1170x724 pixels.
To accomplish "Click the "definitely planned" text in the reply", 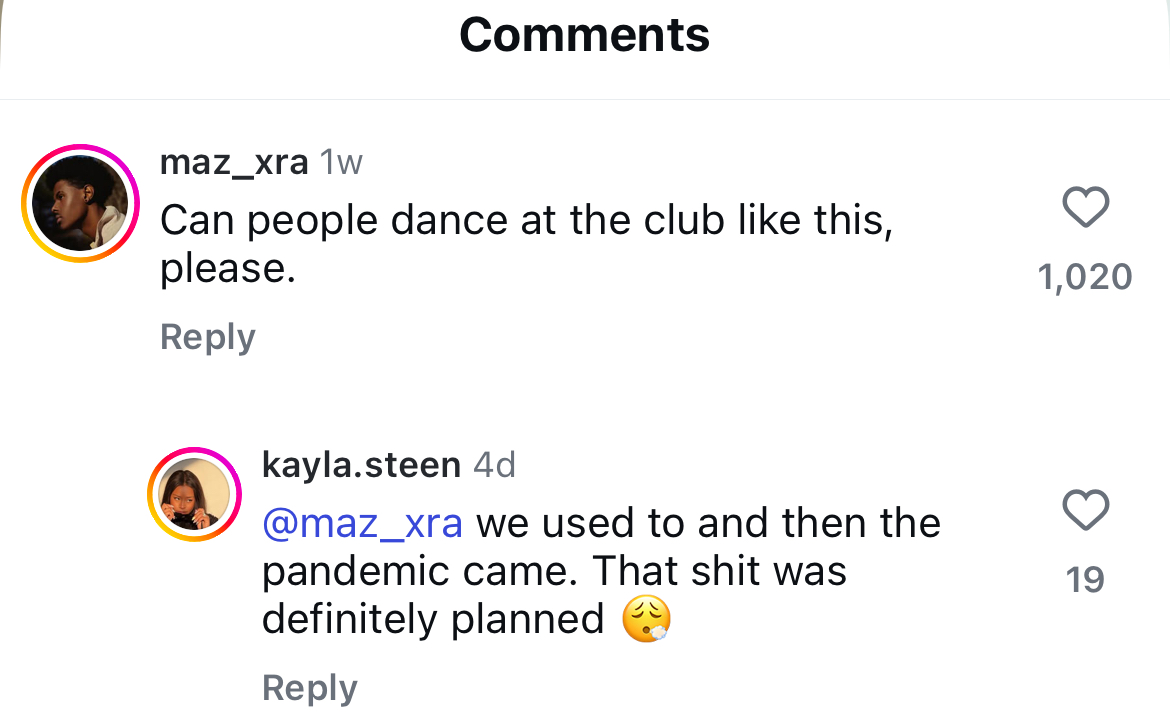I will 433,619.
